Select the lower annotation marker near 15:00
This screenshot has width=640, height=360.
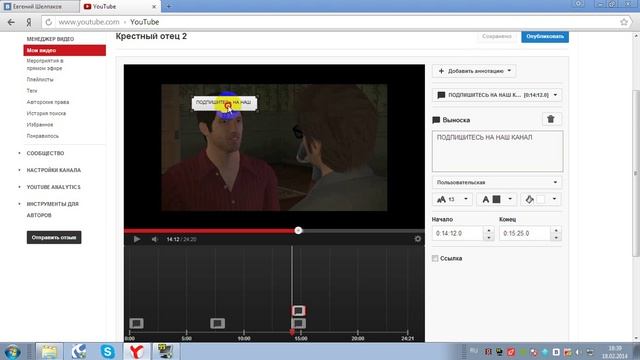(x=298, y=323)
